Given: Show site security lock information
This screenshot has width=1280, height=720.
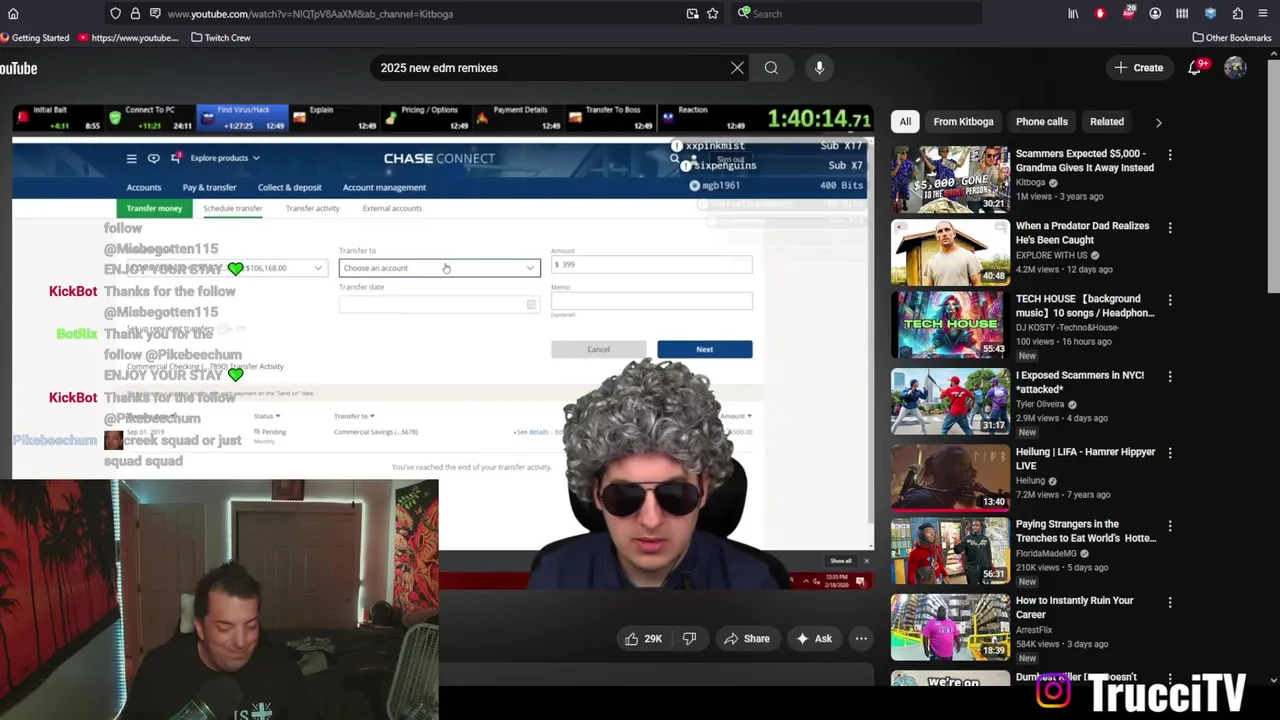Looking at the screenshot, I should coord(135,14).
